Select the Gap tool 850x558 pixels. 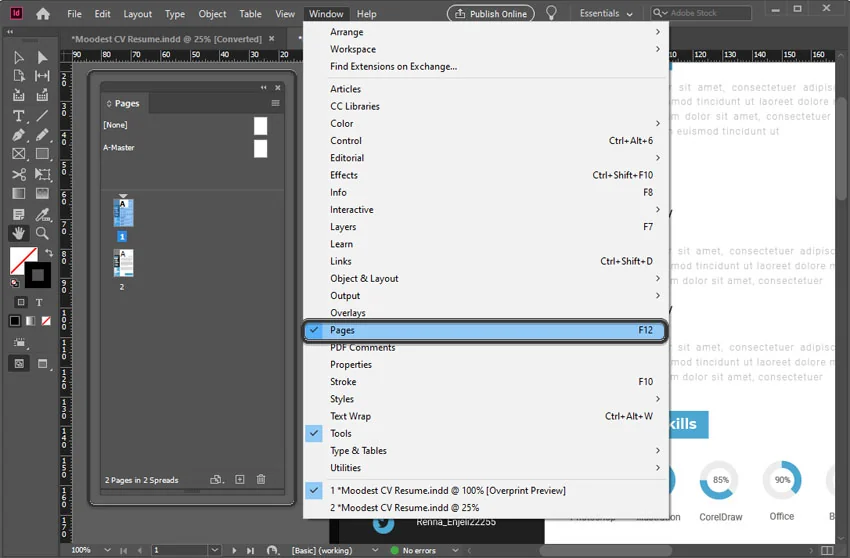(42, 76)
